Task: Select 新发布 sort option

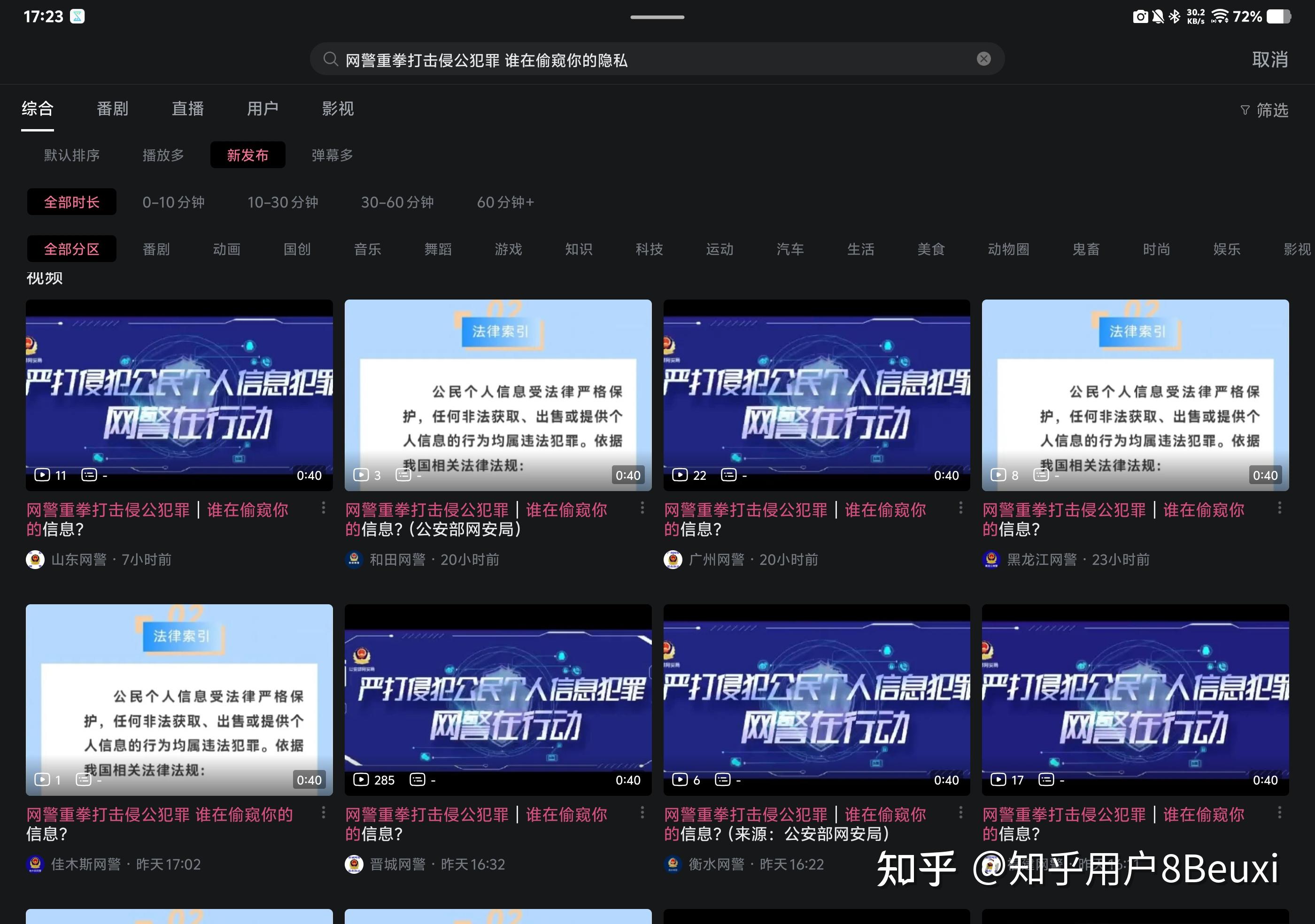Action: 248,155
